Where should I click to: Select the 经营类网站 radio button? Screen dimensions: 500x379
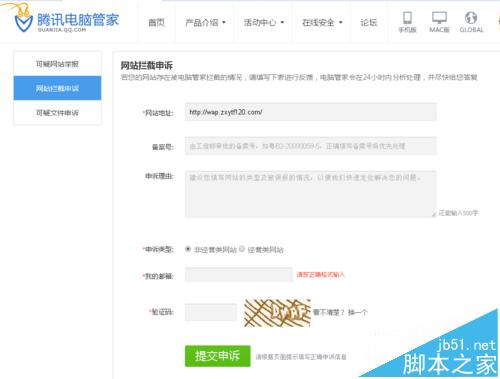(242, 249)
